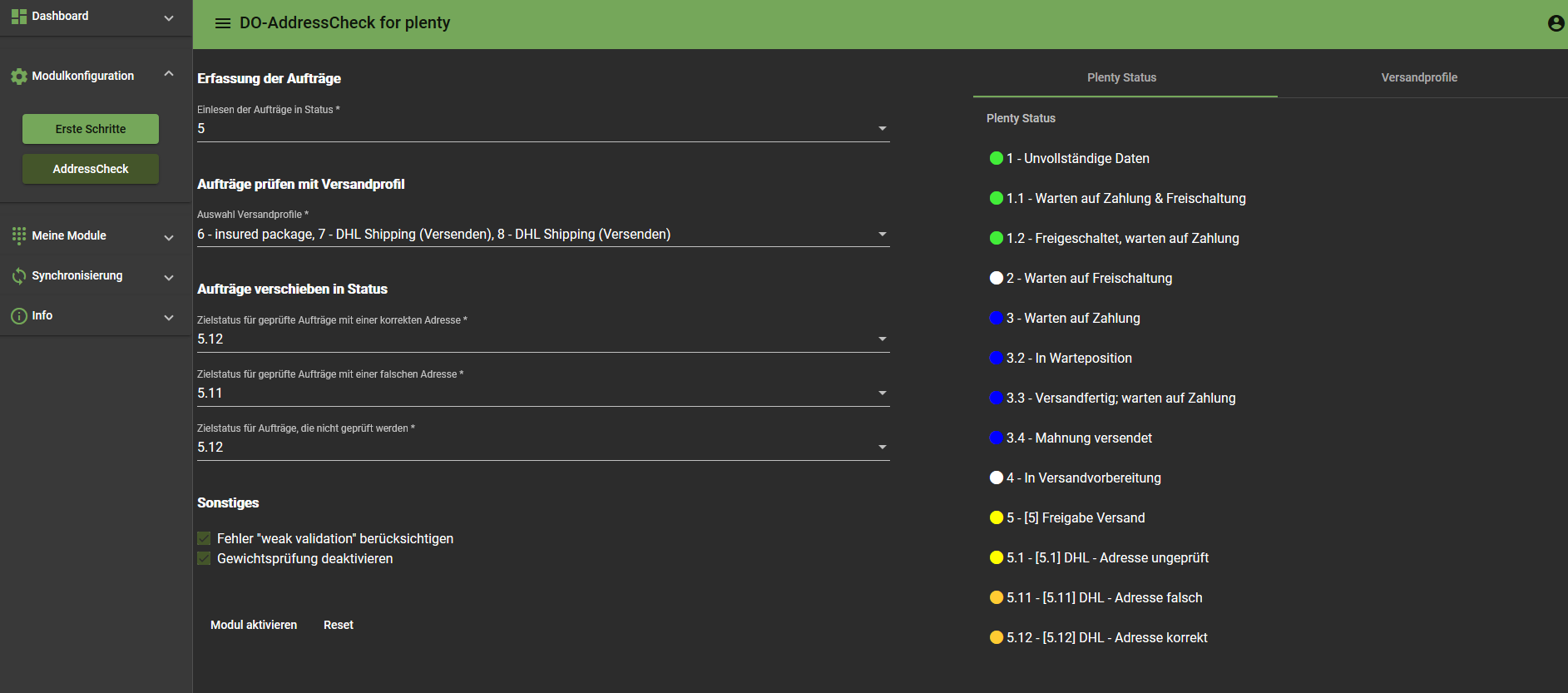
Task: Open Einlesen der Aufträge status dropdown
Action: click(x=882, y=129)
